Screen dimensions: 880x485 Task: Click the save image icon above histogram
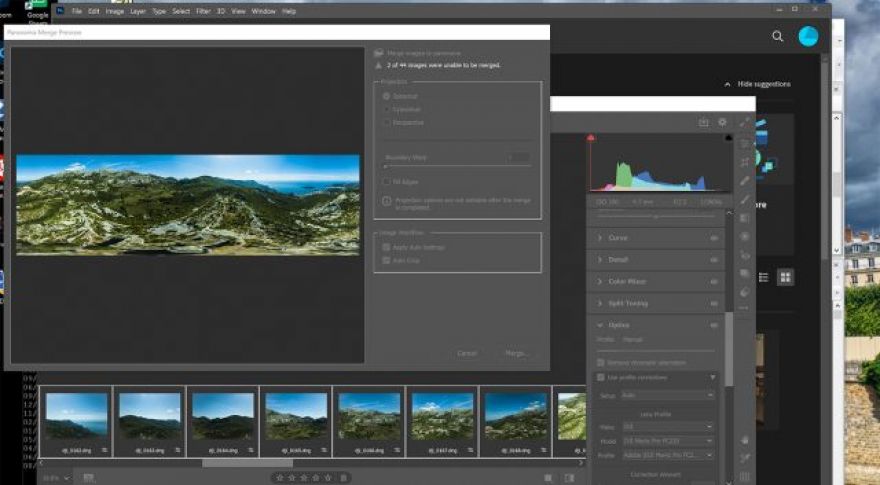703,122
